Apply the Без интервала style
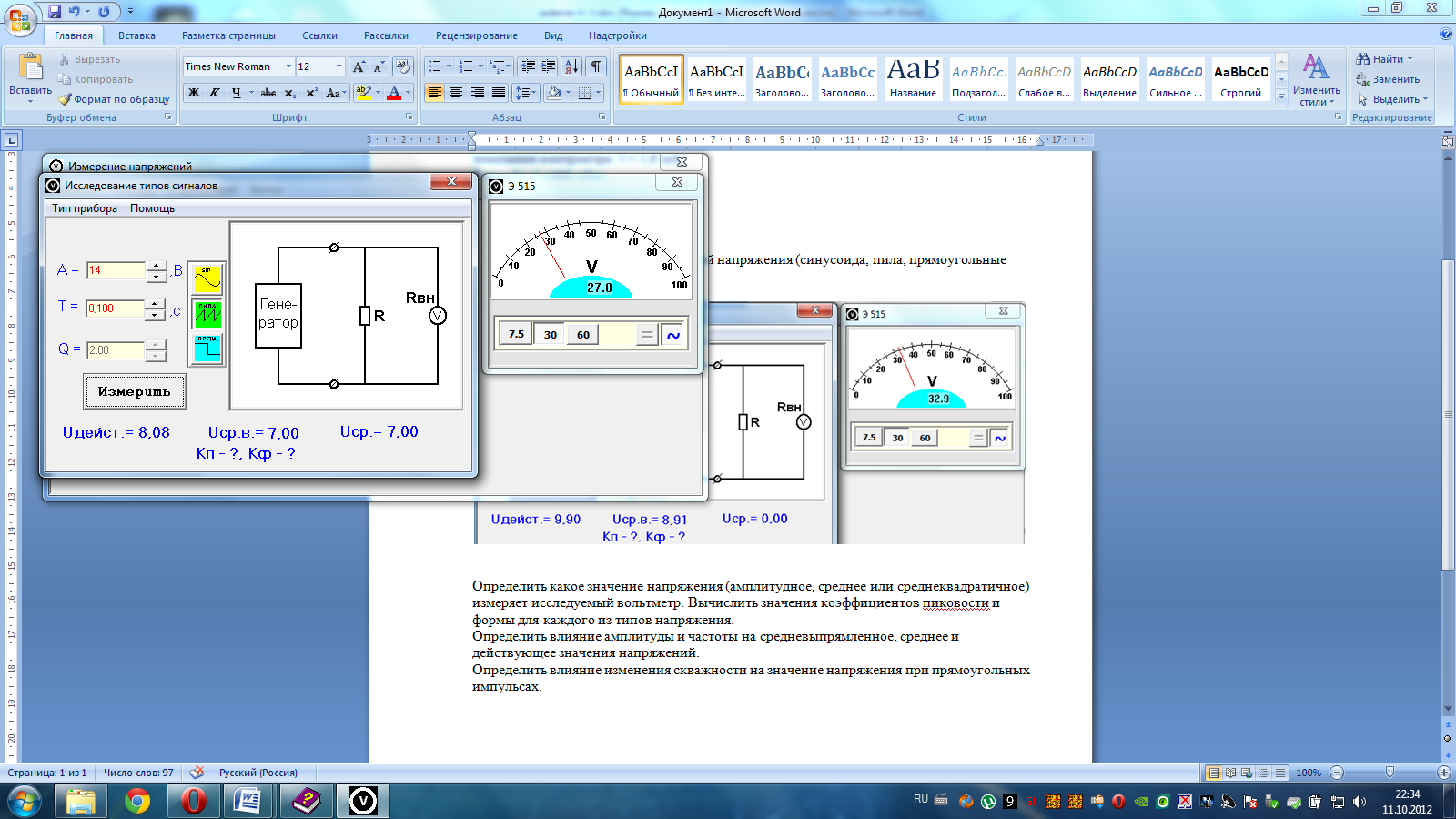This screenshot has height=819, width=1456. coord(716,78)
